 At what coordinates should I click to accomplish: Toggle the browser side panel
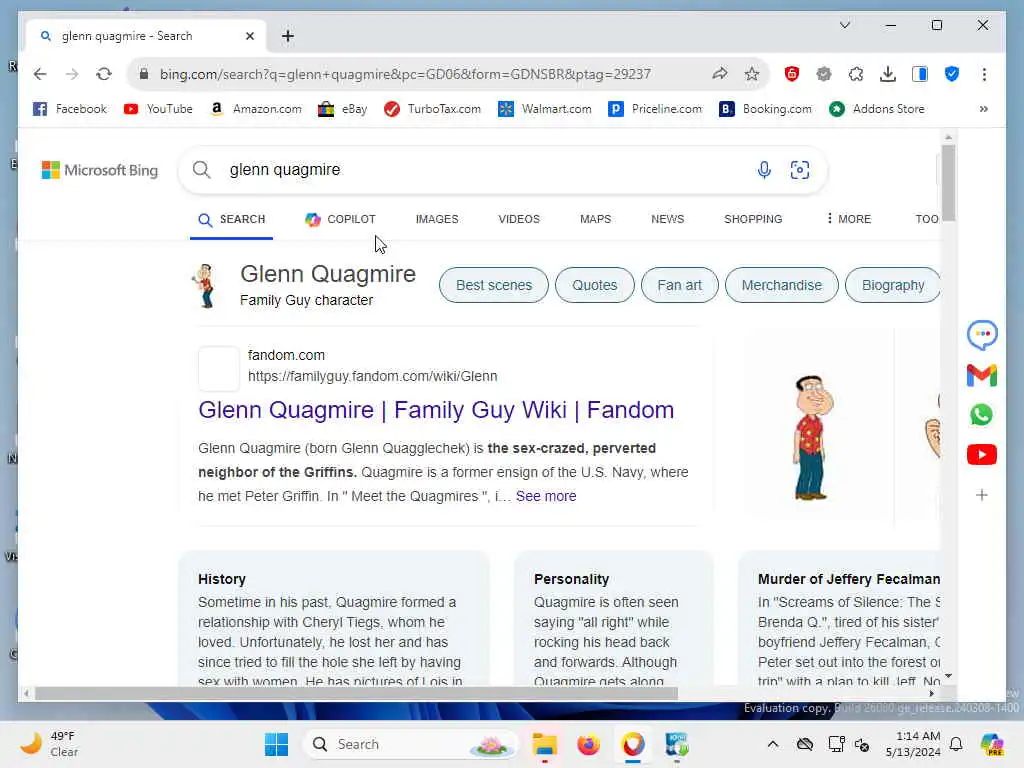click(920, 74)
